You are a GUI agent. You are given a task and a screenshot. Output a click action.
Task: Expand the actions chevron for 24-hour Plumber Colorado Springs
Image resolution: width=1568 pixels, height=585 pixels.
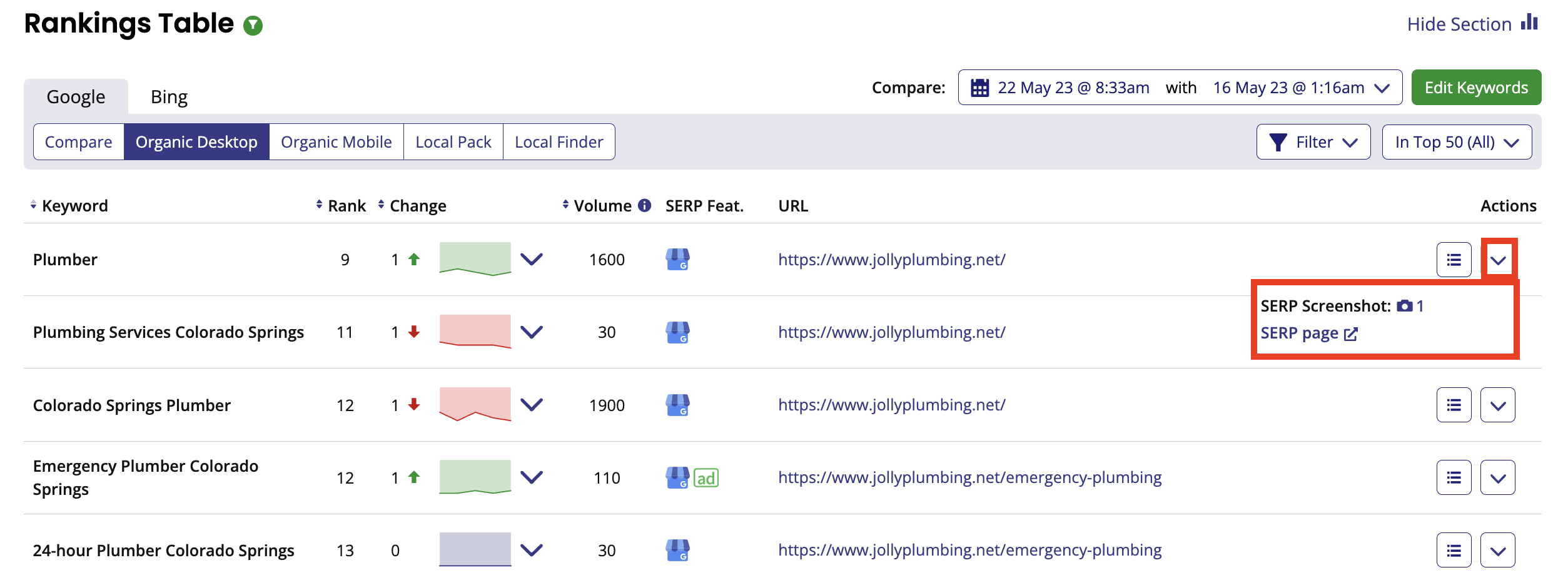pos(1498,550)
